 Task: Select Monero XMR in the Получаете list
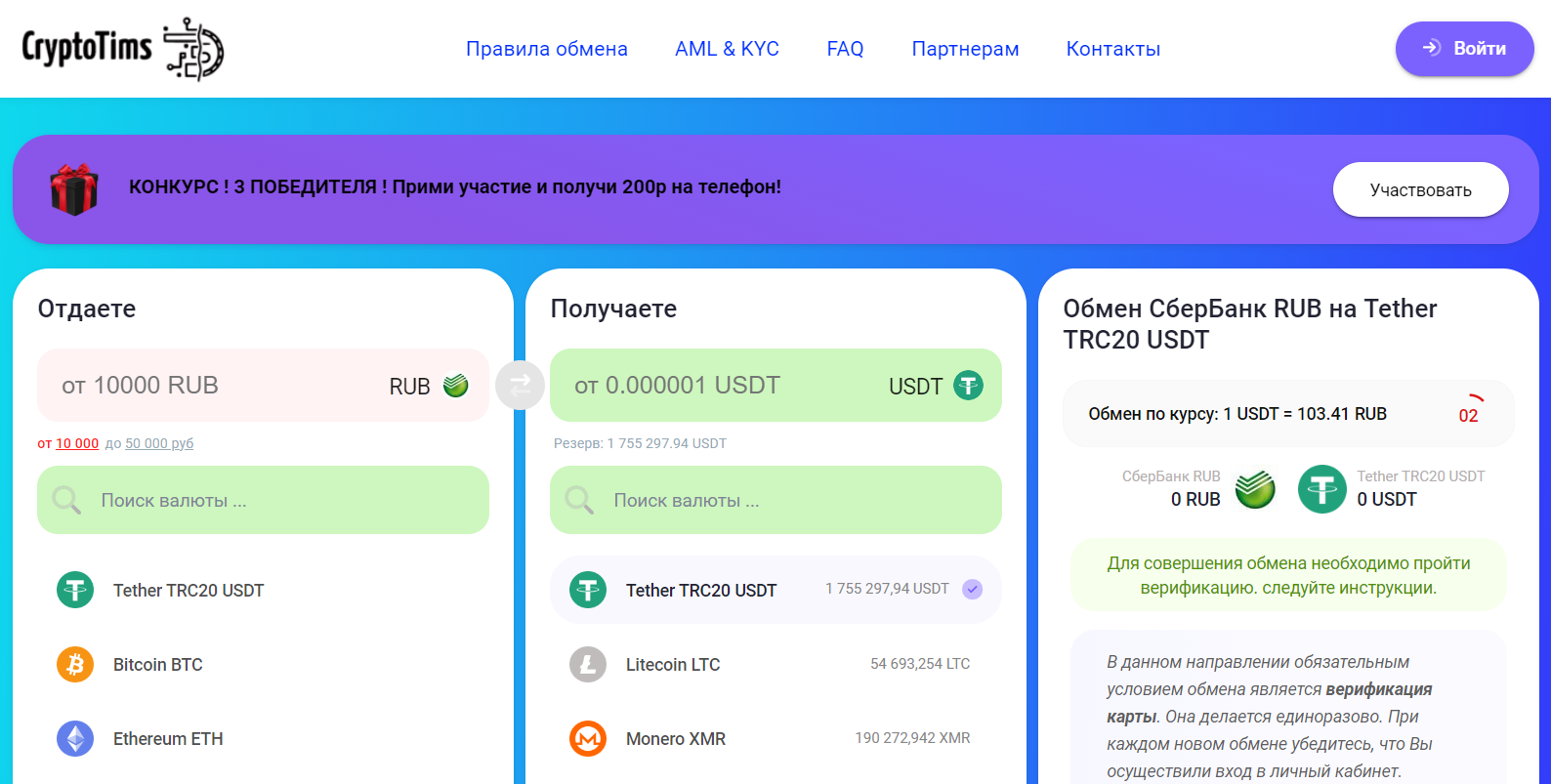775,739
